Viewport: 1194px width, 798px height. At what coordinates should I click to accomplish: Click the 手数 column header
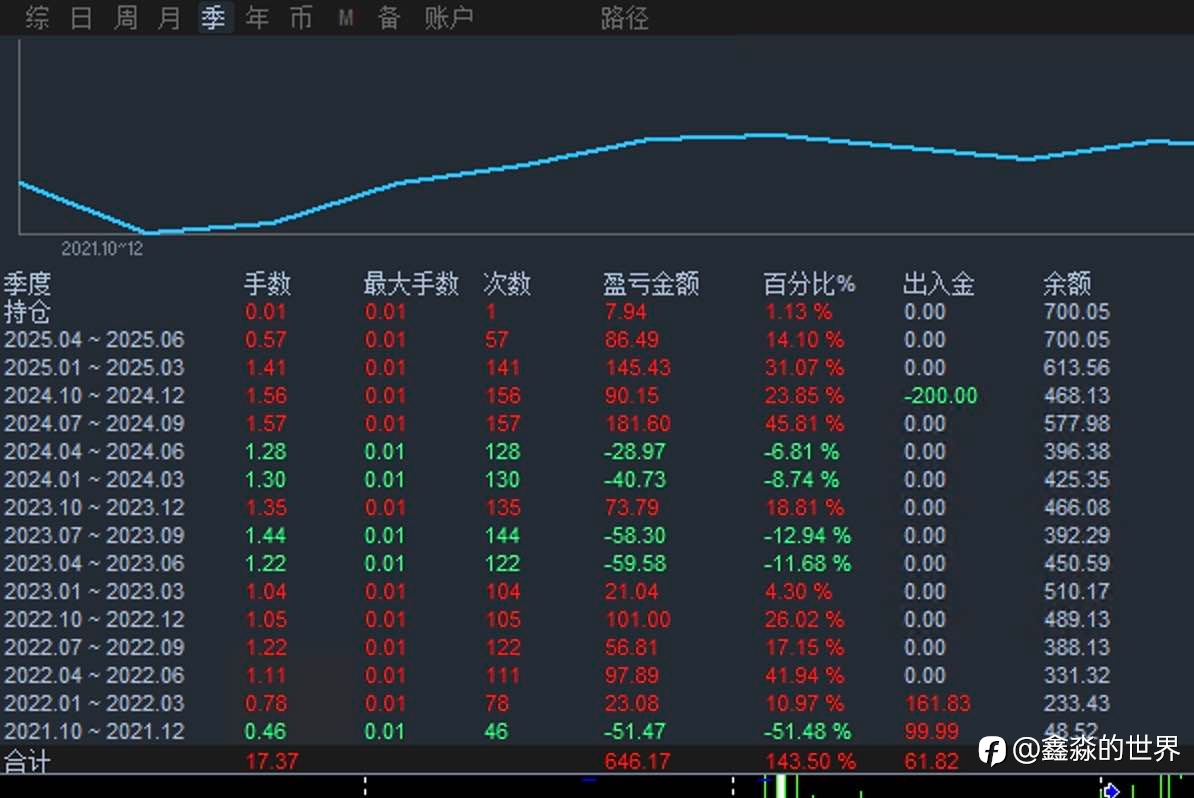[x=267, y=283]
